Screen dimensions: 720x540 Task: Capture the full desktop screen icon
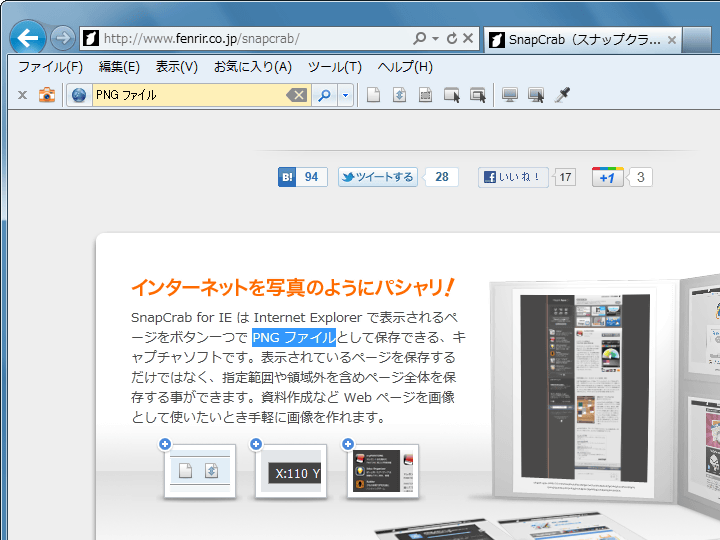[510, 95]
